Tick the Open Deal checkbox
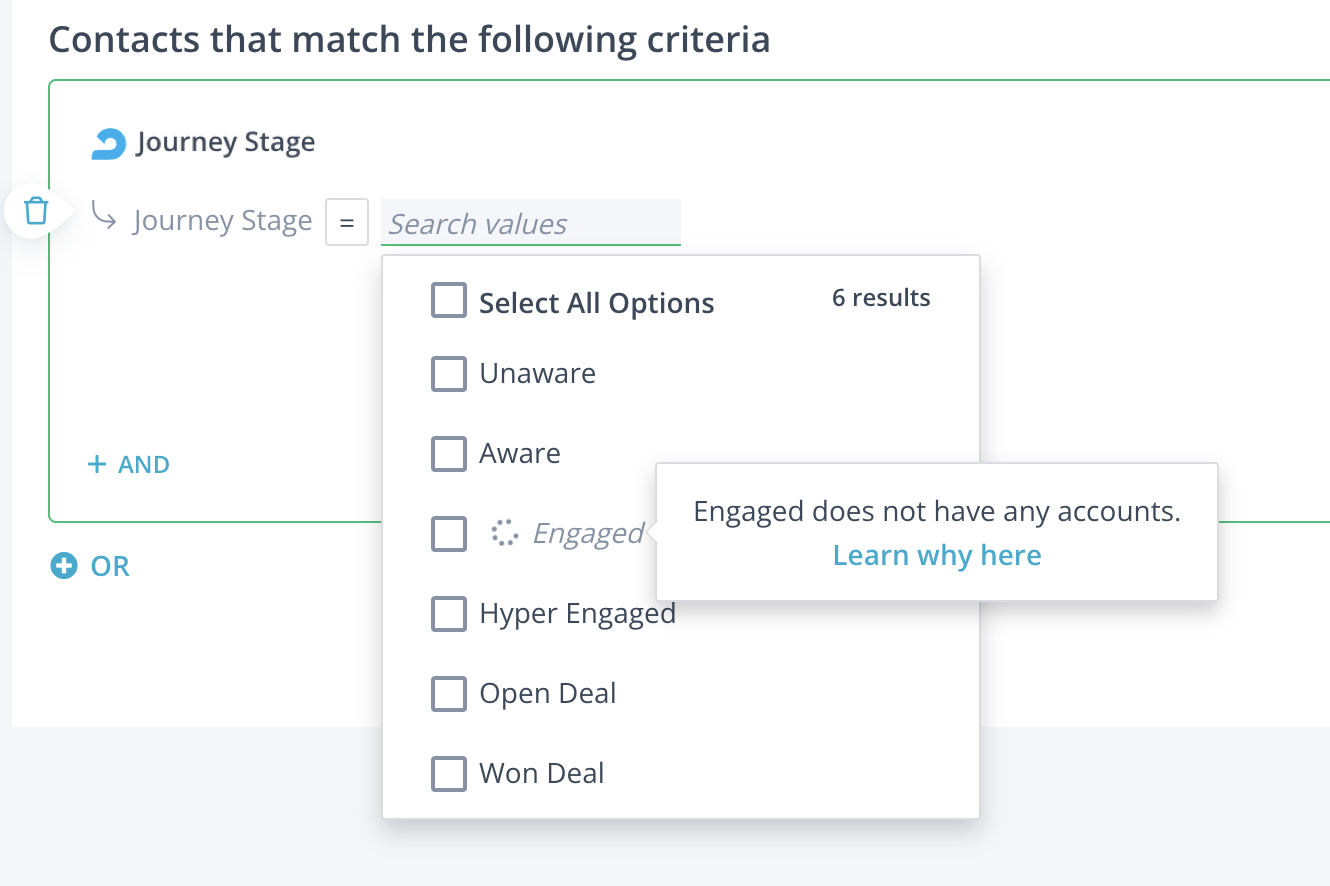The image size is (1330, 886). [x=449, y=694]
